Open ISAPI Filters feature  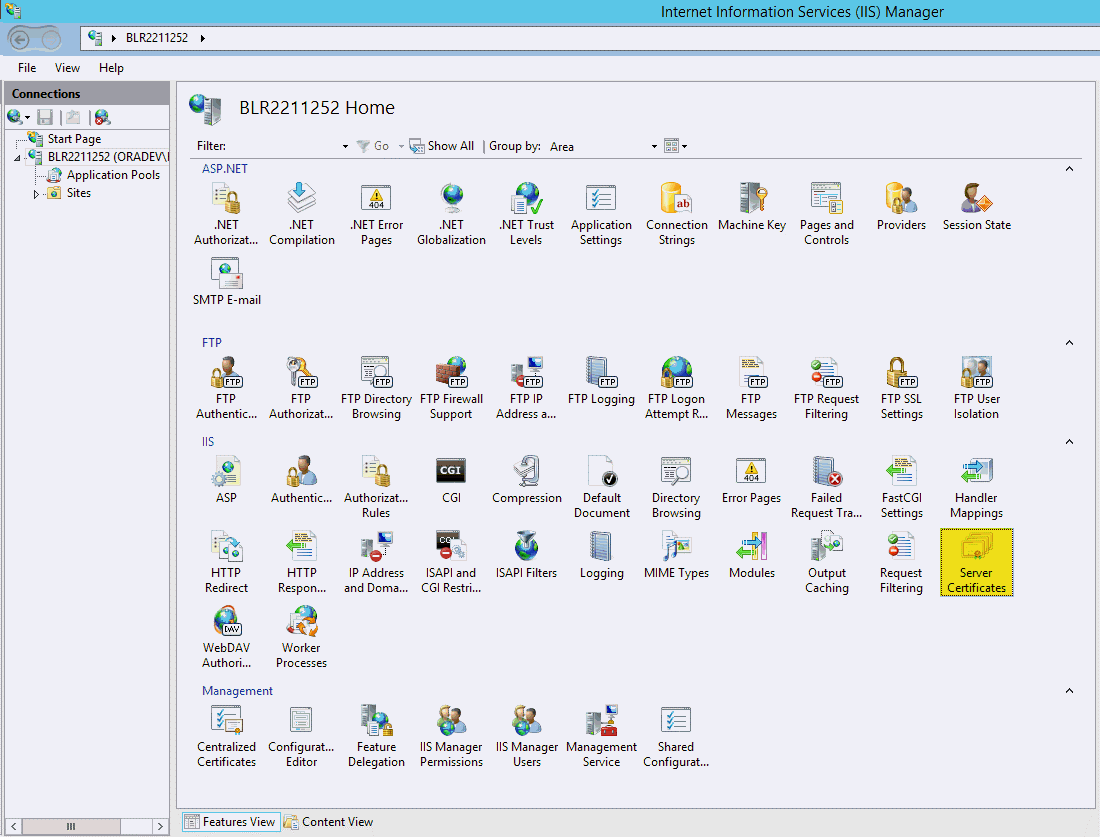click(526, 555)
